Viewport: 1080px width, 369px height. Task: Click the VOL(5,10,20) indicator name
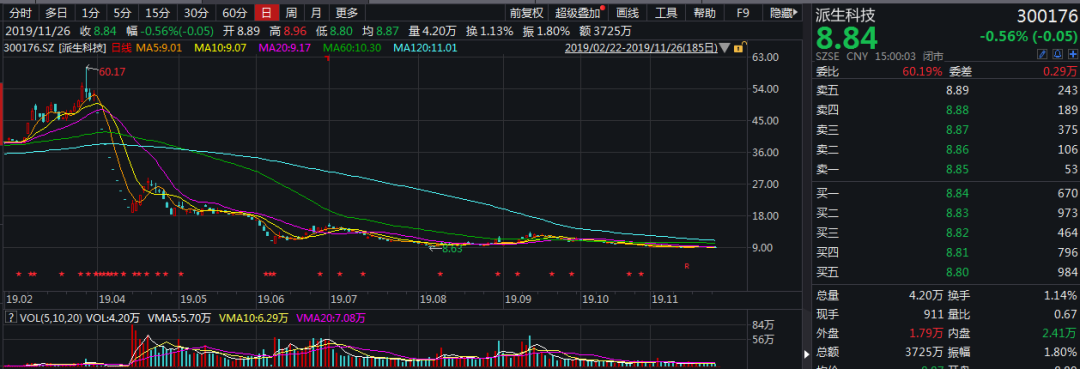click(x=52, y=318)
